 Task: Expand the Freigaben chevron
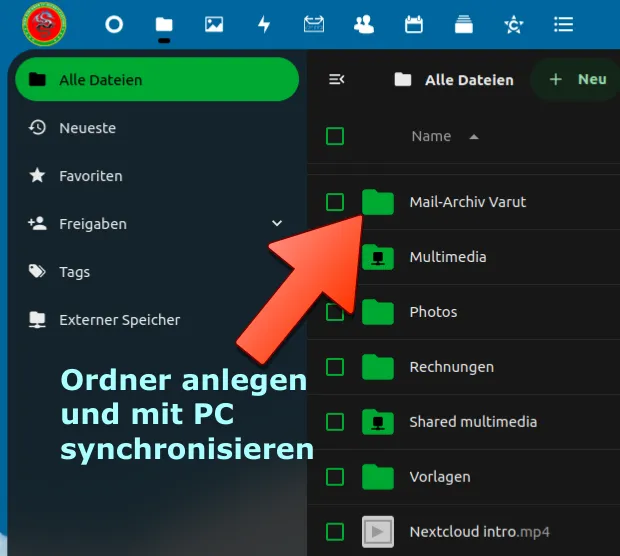pyautogui.click(x=277, y=223)
